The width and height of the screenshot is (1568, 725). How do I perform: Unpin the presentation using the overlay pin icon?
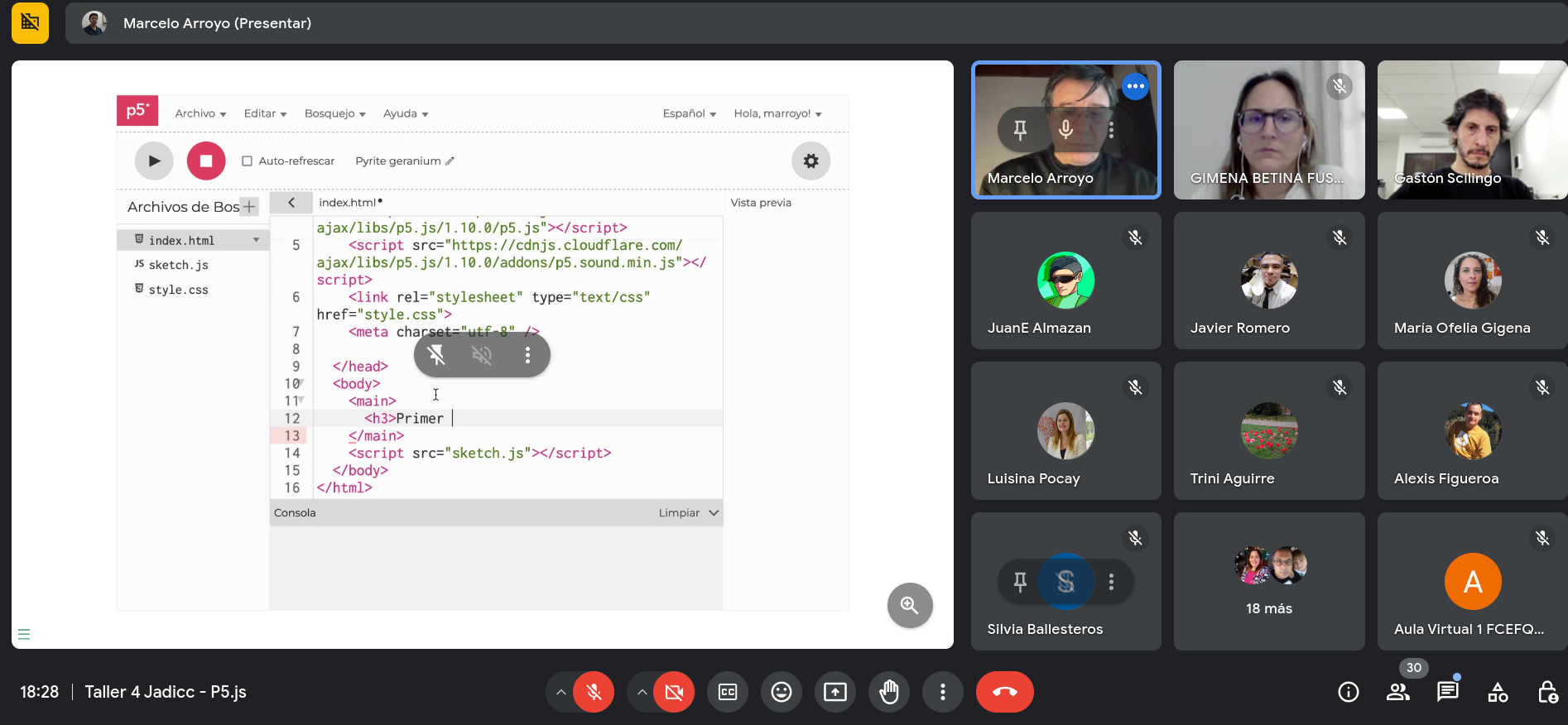point(436,355)
